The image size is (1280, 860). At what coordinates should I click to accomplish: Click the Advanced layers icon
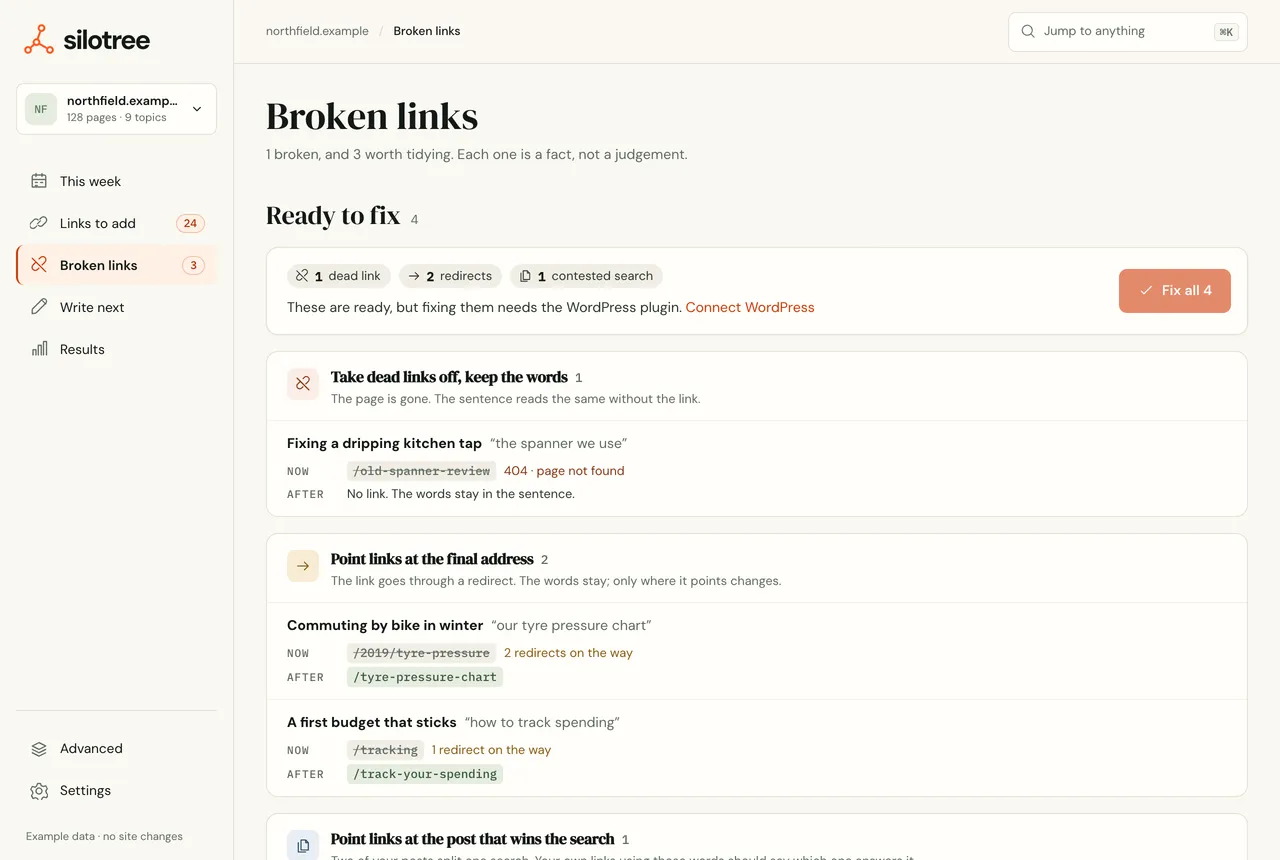[39, 748]
